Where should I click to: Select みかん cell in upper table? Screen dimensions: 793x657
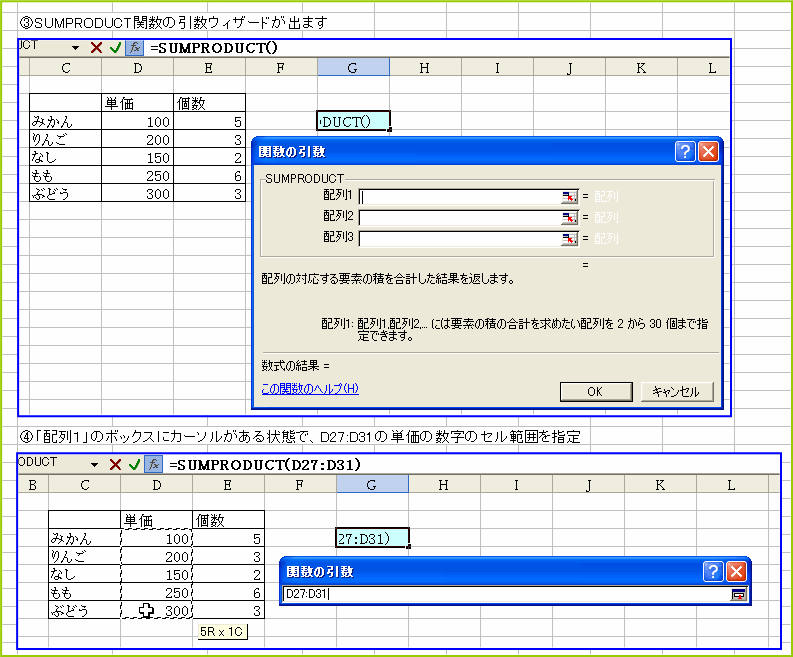pos(66,121)
